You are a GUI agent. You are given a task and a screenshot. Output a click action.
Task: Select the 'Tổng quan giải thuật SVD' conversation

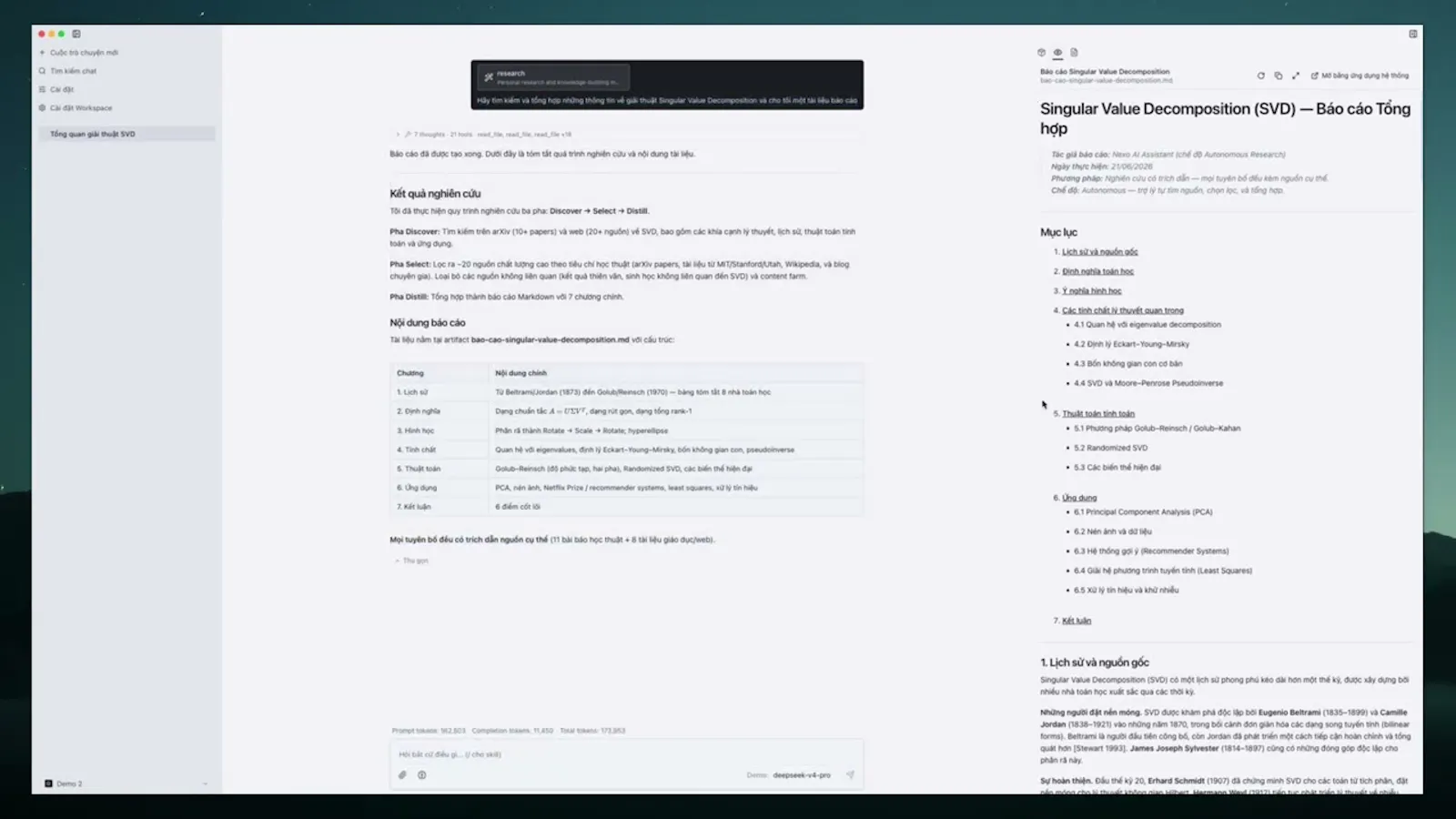pyautogui.click(x=126, y=134)
